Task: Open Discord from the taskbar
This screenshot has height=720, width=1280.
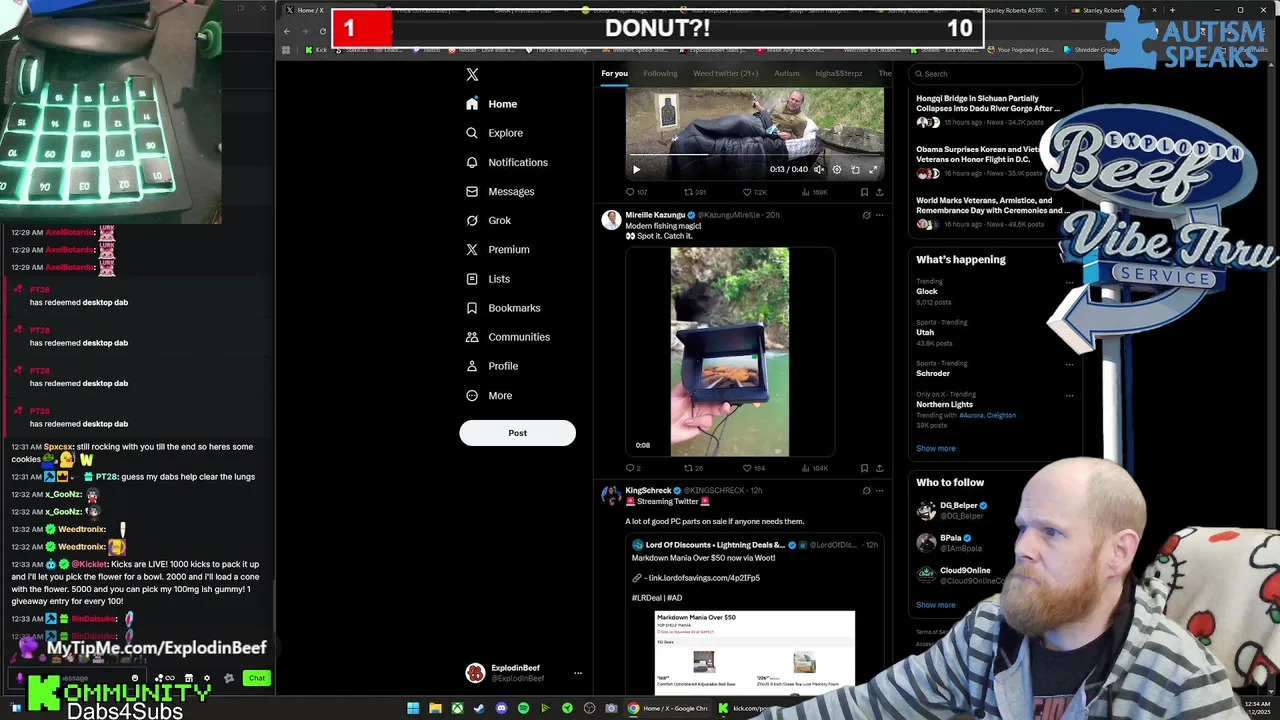Action: pos(501,708)
